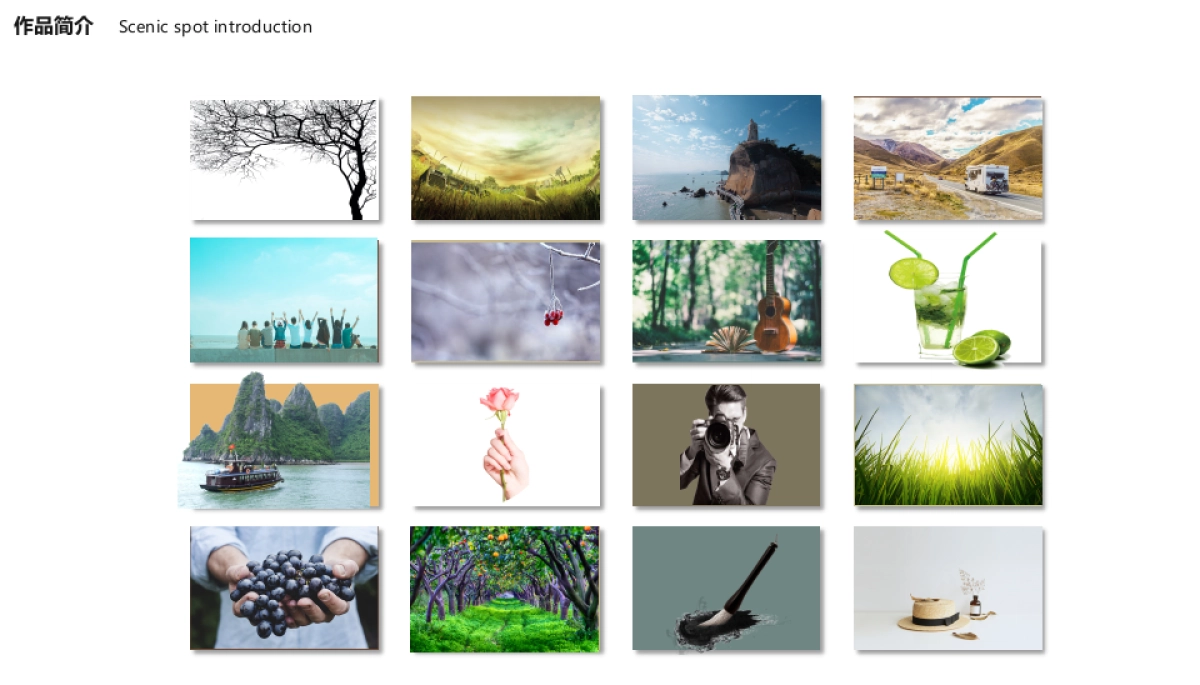Image resolution: width=1200 pixels, height=685 pixels.
Task: Select the hand holding pink rose image
Action: pos(506,445)
